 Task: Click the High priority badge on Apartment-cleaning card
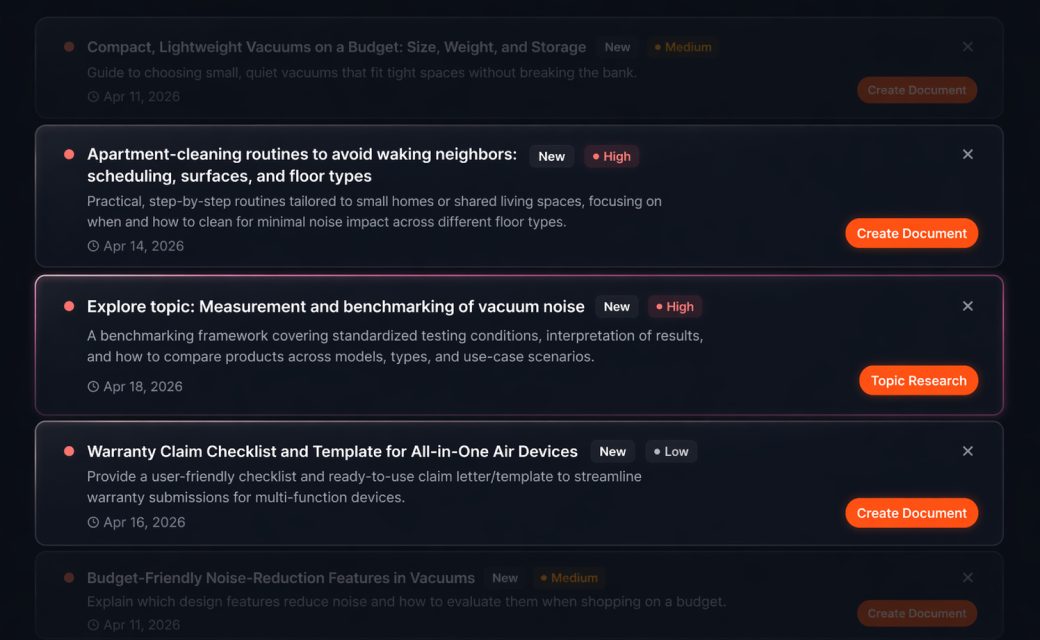611,156
